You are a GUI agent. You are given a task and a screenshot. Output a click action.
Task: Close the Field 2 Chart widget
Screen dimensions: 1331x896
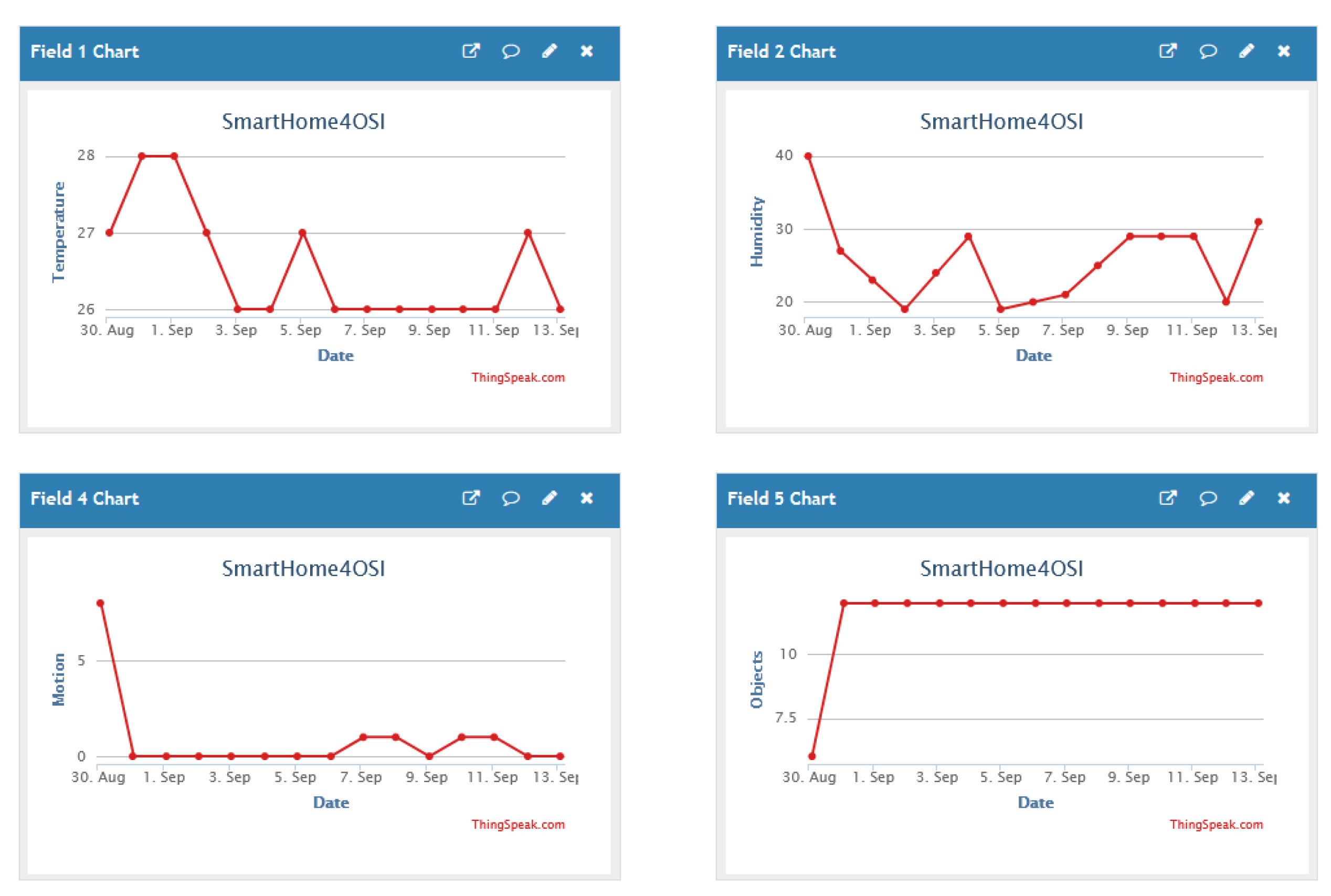pyautogui.click(x=1283, y=51)
